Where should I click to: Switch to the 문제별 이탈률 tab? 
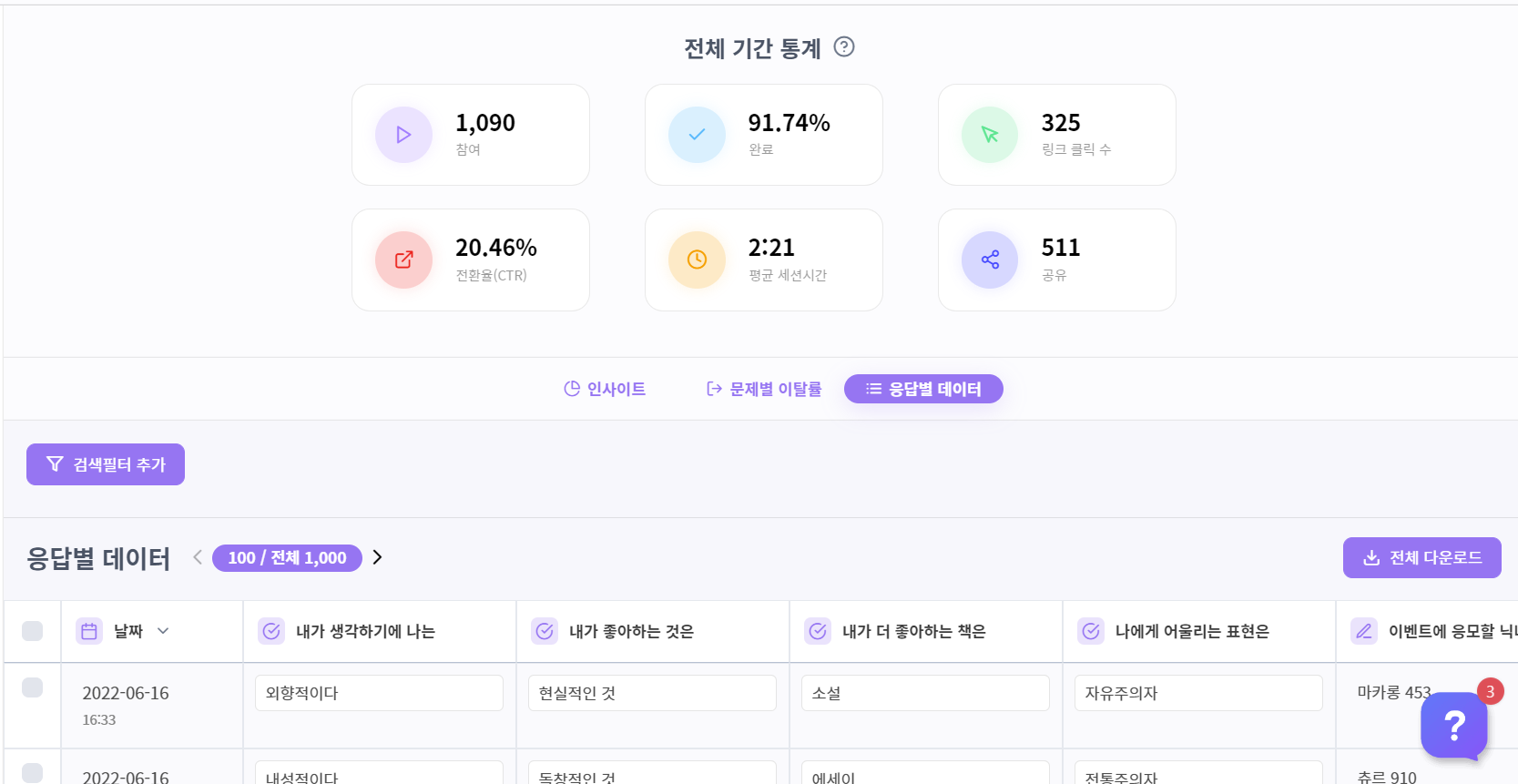764,389
